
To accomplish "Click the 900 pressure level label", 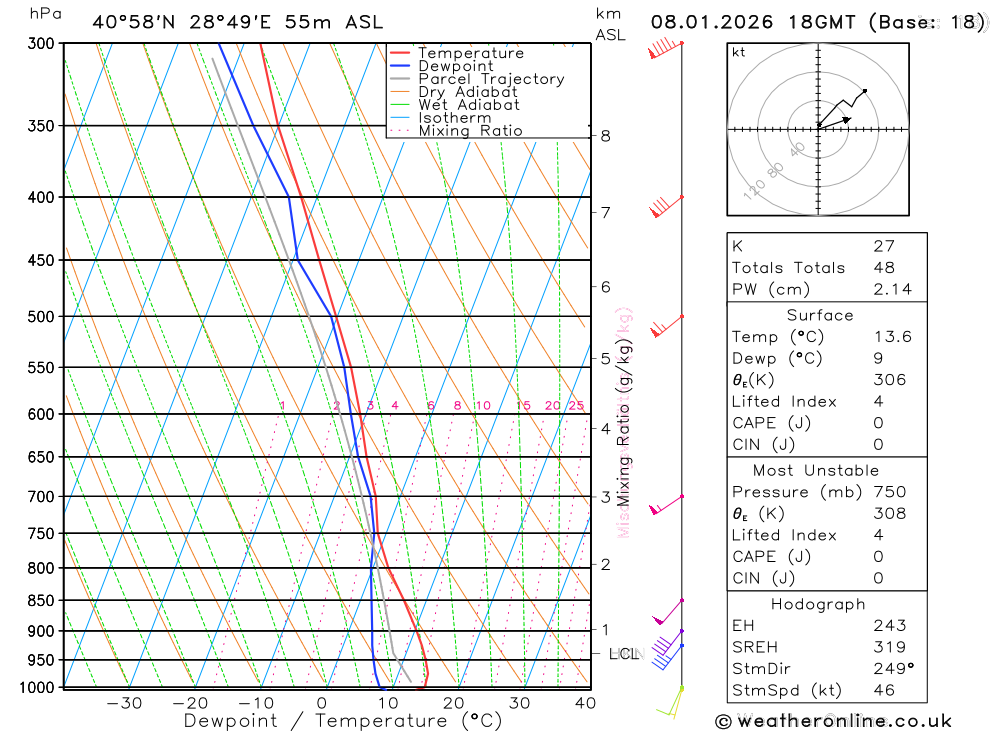I will 41,631.
